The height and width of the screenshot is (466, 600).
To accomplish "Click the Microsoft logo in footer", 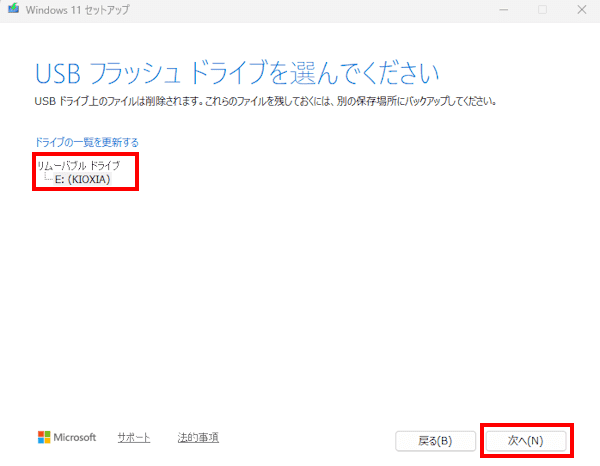I will coord(67,437).
